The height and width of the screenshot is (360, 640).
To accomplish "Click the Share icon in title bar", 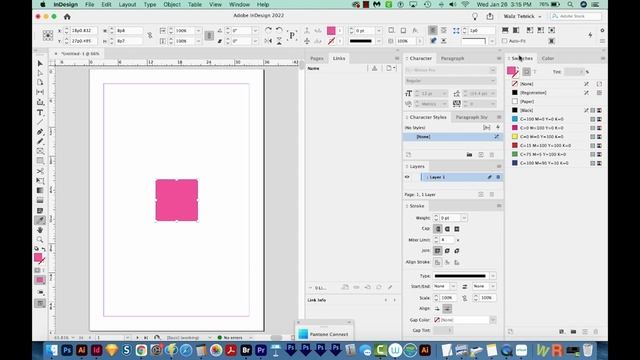I will pos(490,16).
